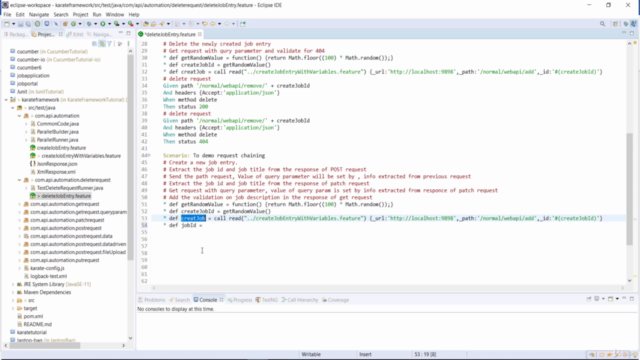Click the Pin Console icon

tap(589, 298)
